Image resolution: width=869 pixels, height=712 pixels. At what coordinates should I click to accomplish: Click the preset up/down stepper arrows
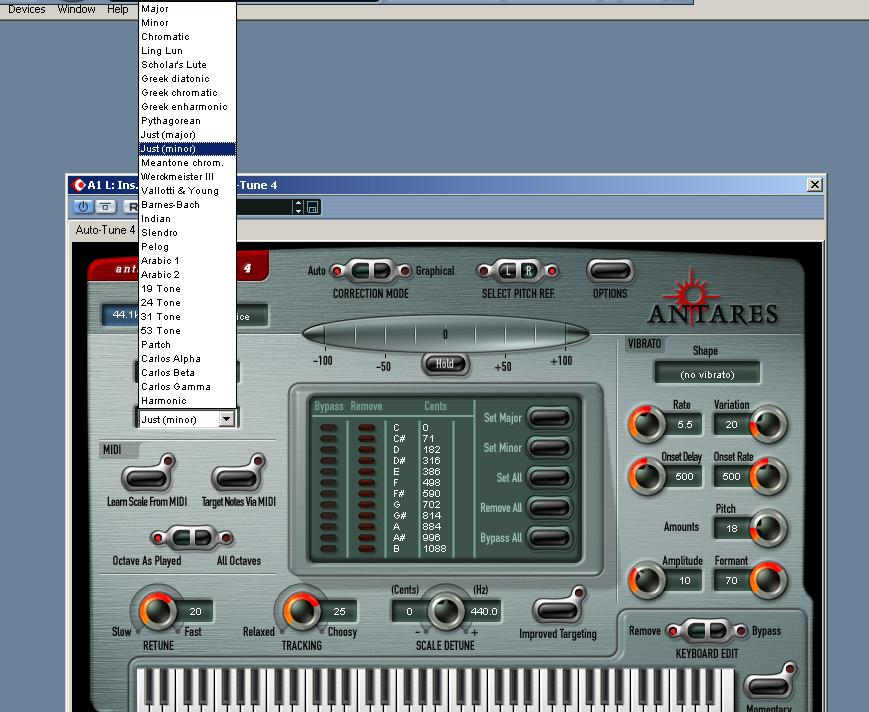(299, 207)
